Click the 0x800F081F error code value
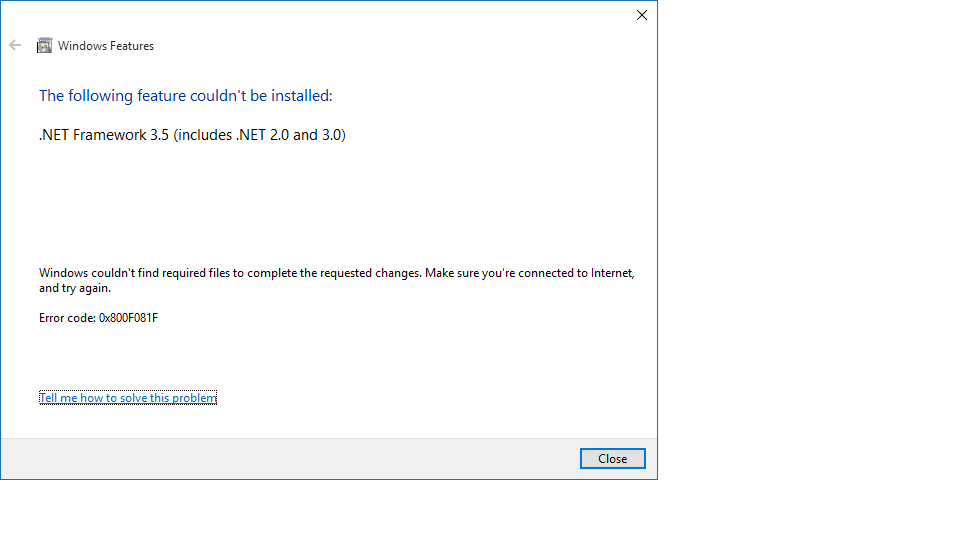Viewport: 960px width, 540px height. 129,318
